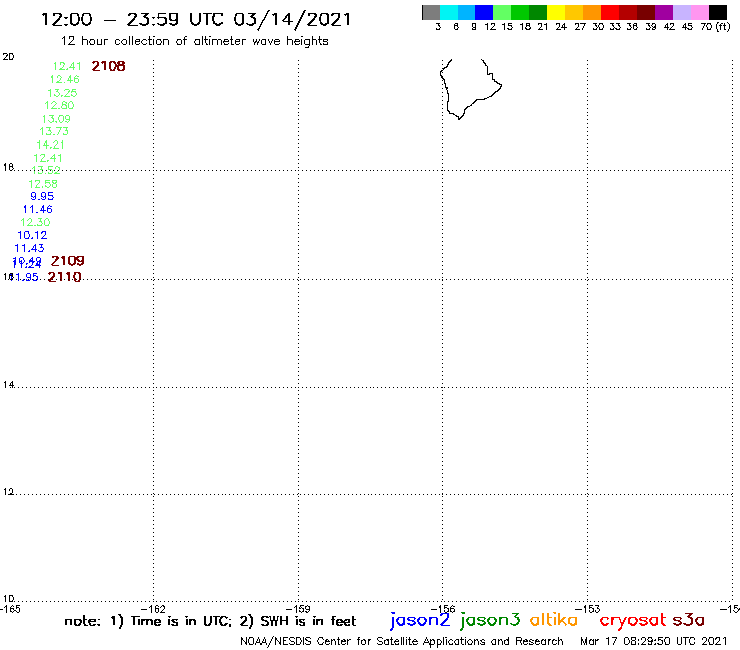Click the latitude axis label 20
The width and height of the screenshot is (740, 650).
coord(8,57)
